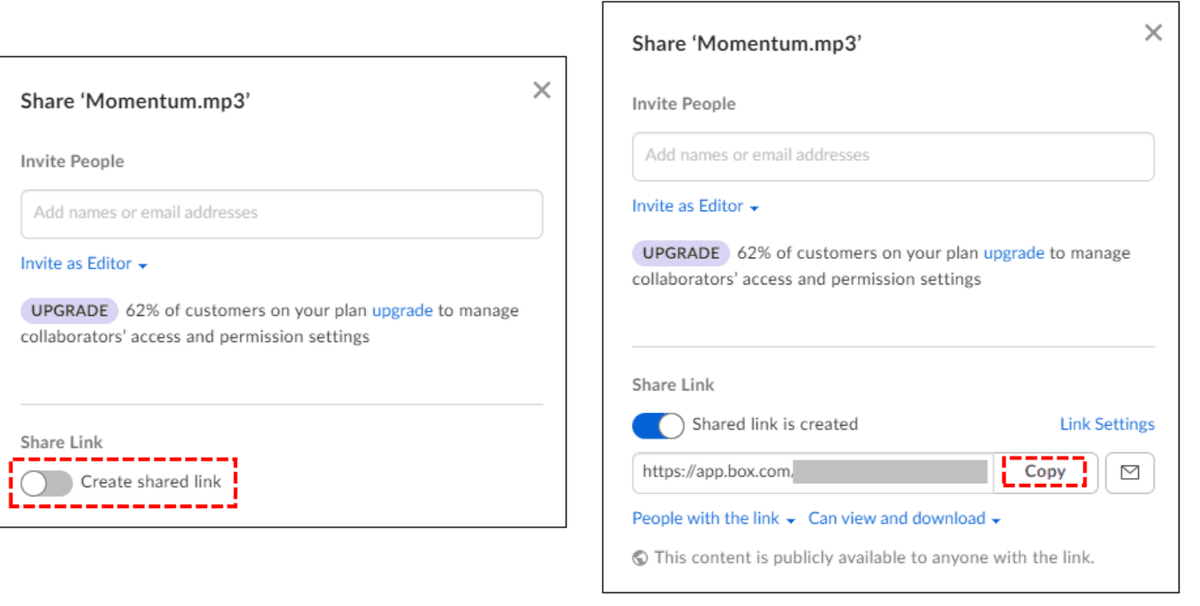Viewport: 1200px width, 606px height.
Task: Close the right share dialog with X
Action: pyautogui.click(x=1153, y=33)
